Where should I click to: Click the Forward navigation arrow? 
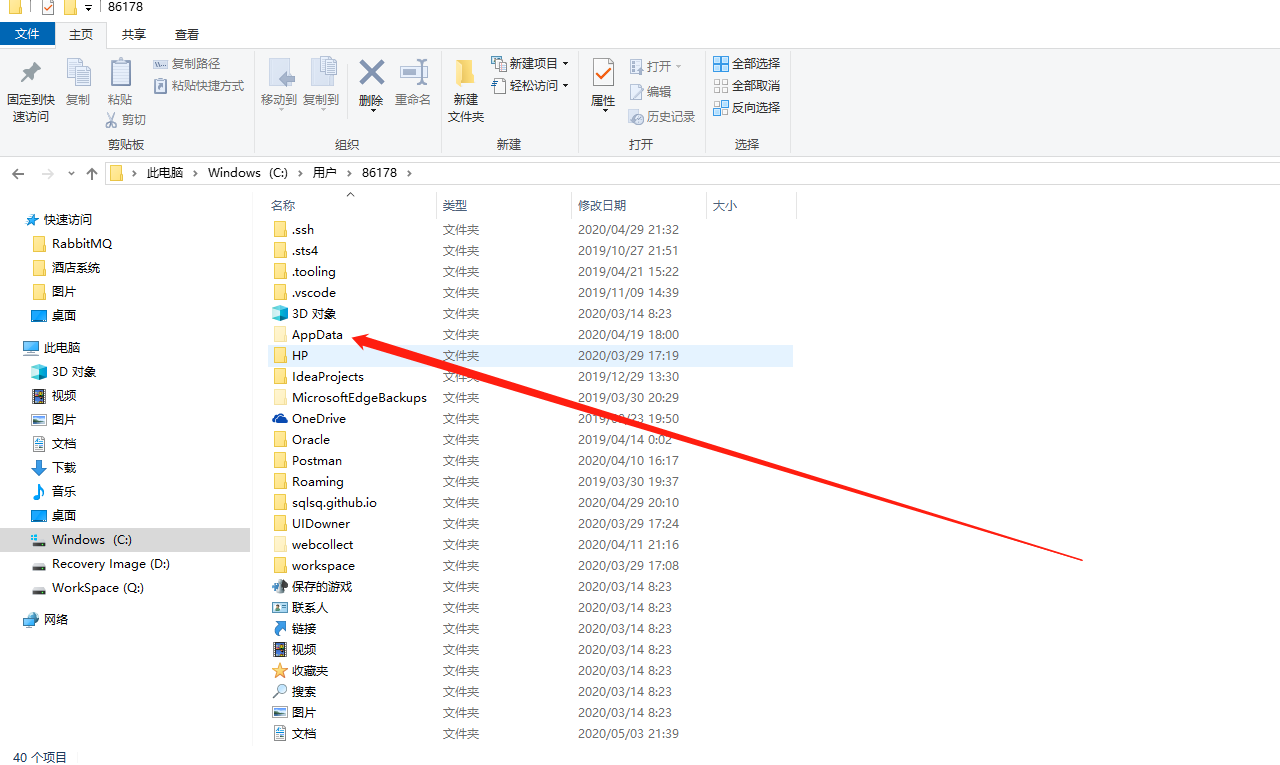[47, 173]
